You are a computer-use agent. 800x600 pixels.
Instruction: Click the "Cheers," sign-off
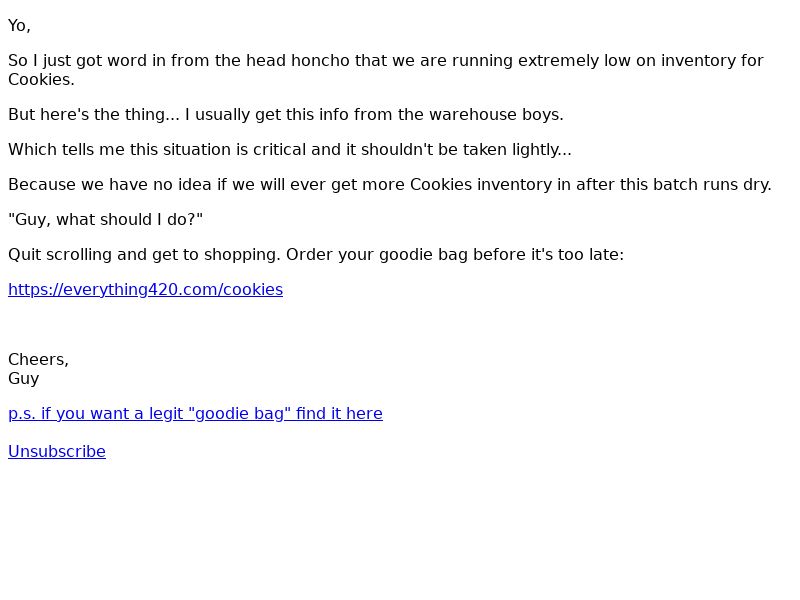point(38,359)
